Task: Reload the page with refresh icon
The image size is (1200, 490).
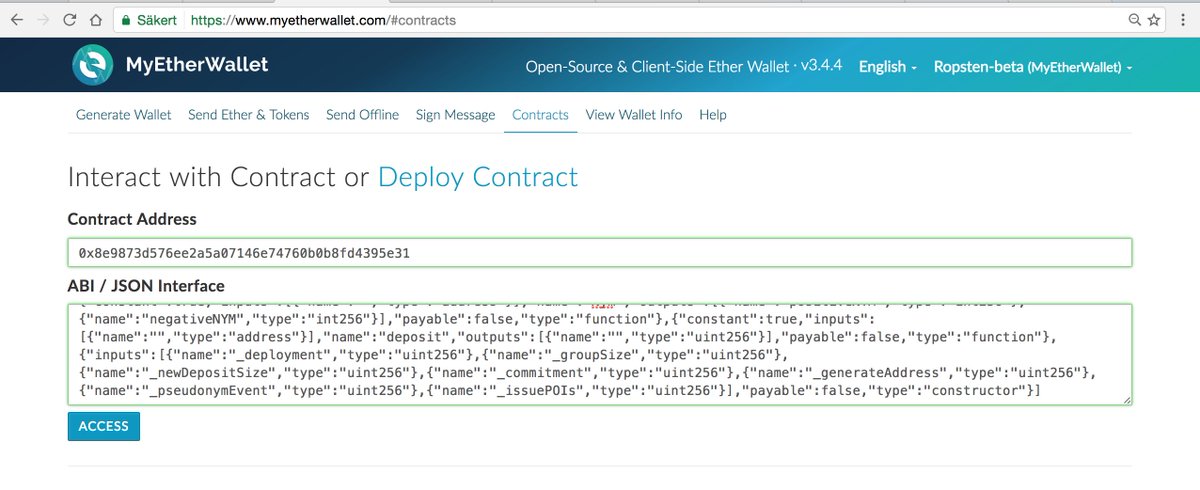Action: (68, 19)
